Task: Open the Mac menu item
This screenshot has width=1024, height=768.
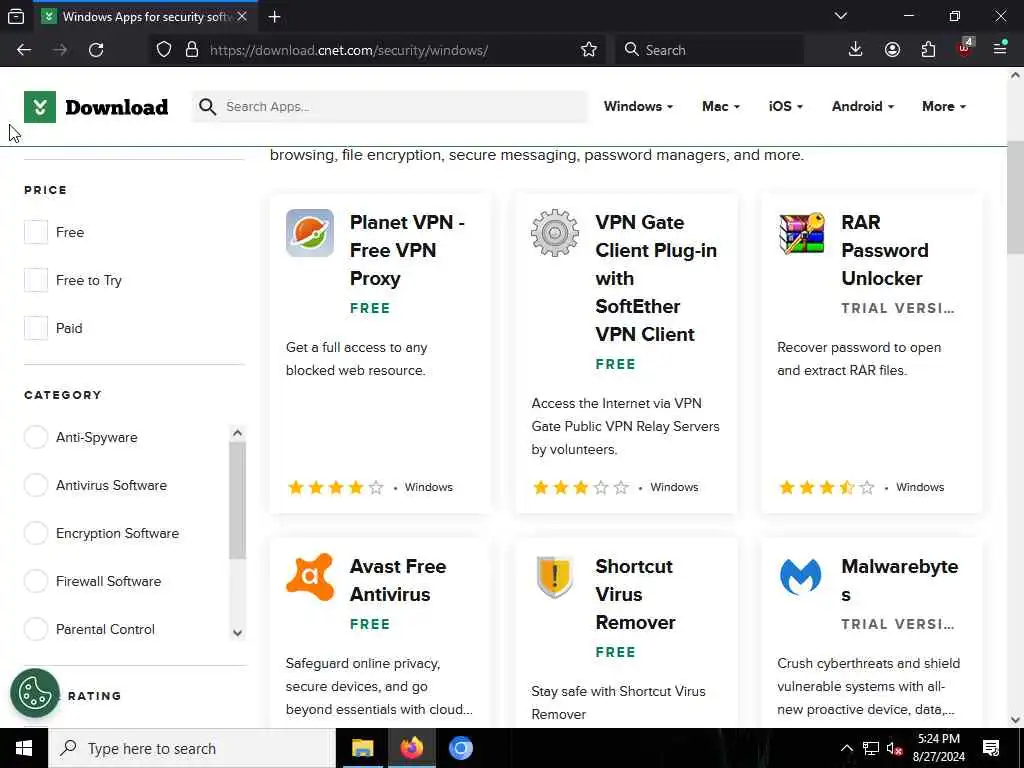Action: click(720, 106)
